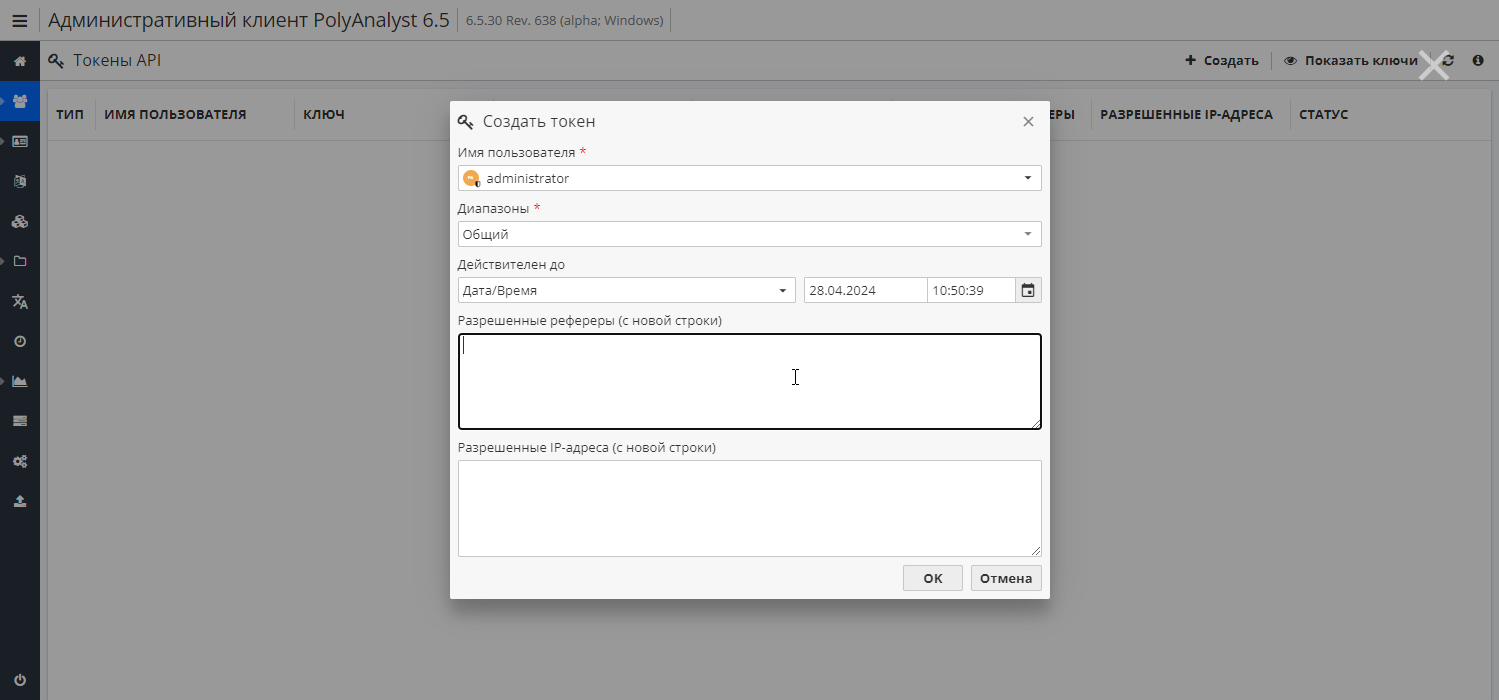
Task: Go to the Home sidebar icon
Action: click(19, 61)
